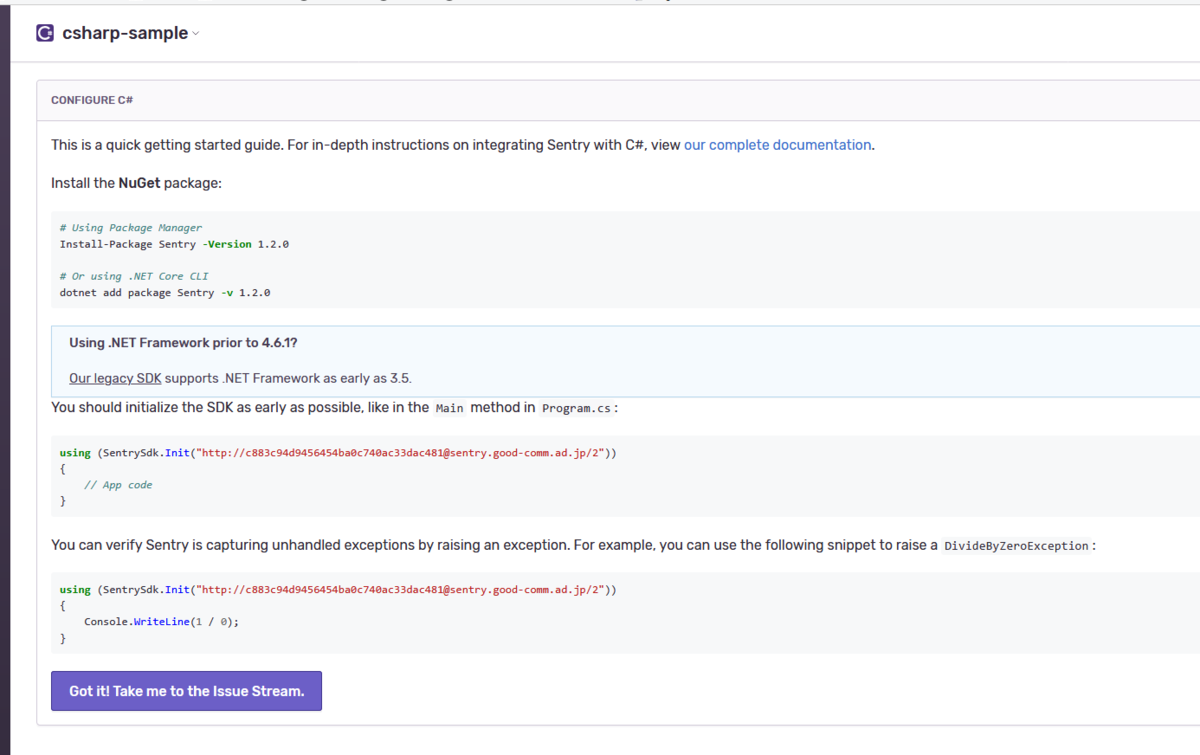Click the Install-Package Sentry command line

coord(174,244)
